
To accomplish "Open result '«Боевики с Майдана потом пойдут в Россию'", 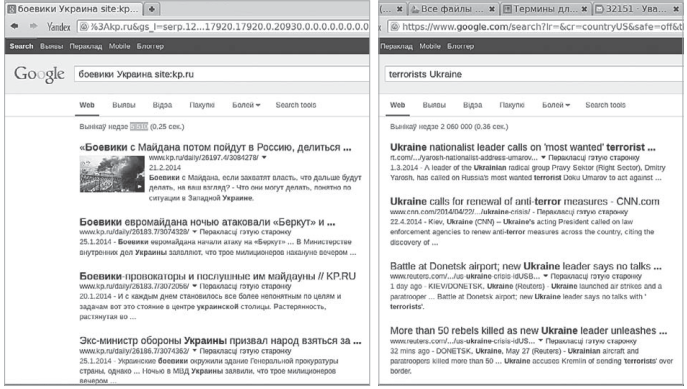I will click(x=215, y=147).
